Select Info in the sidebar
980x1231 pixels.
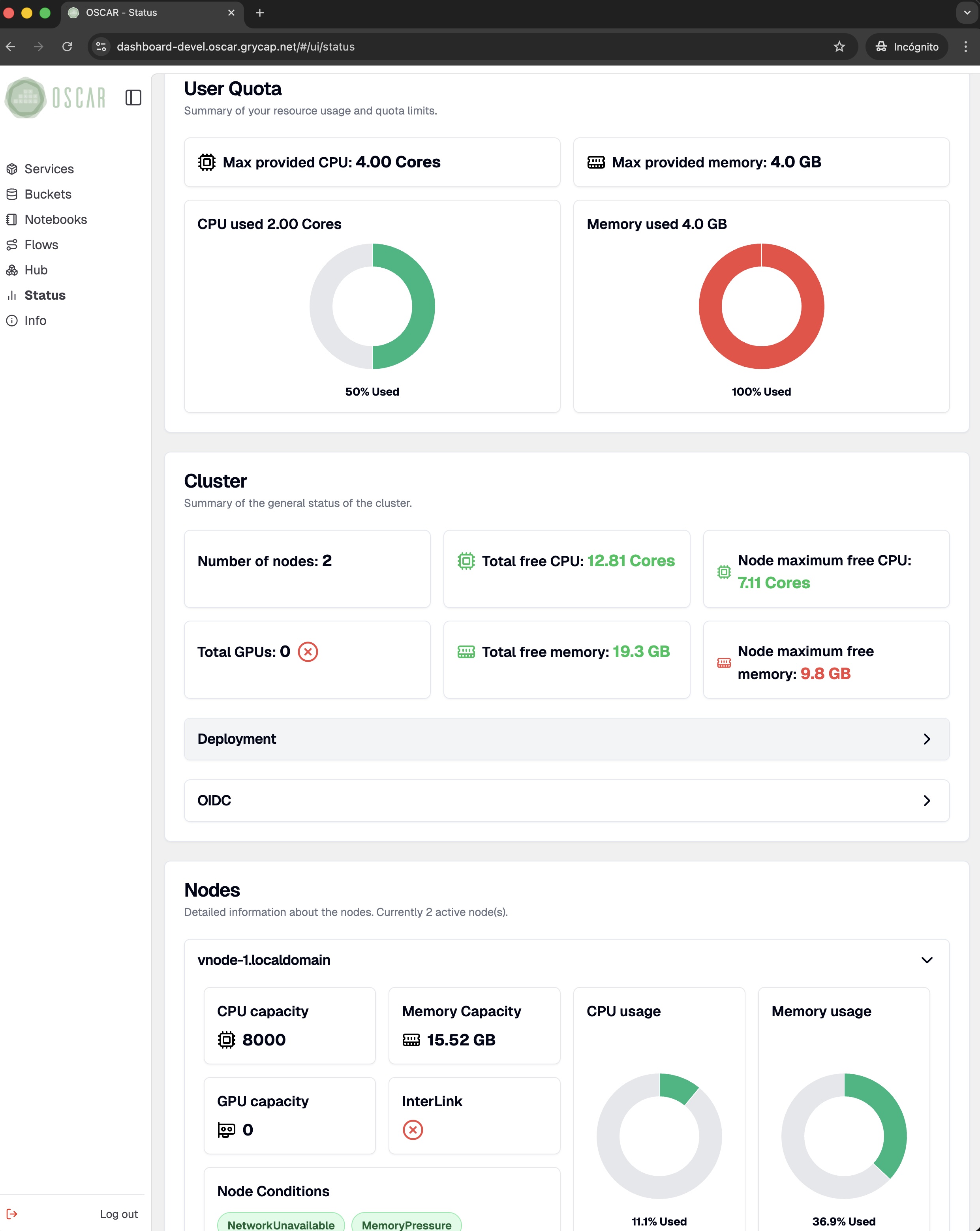pos(35,320)
